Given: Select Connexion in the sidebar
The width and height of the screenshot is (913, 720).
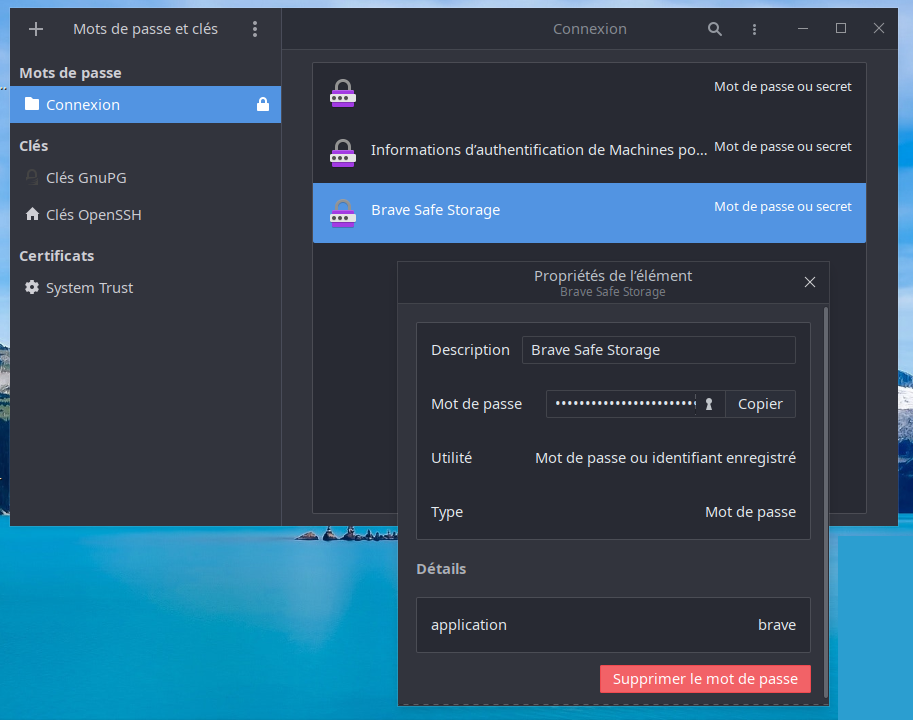Looking at the screenshot, I should point(83,104).
